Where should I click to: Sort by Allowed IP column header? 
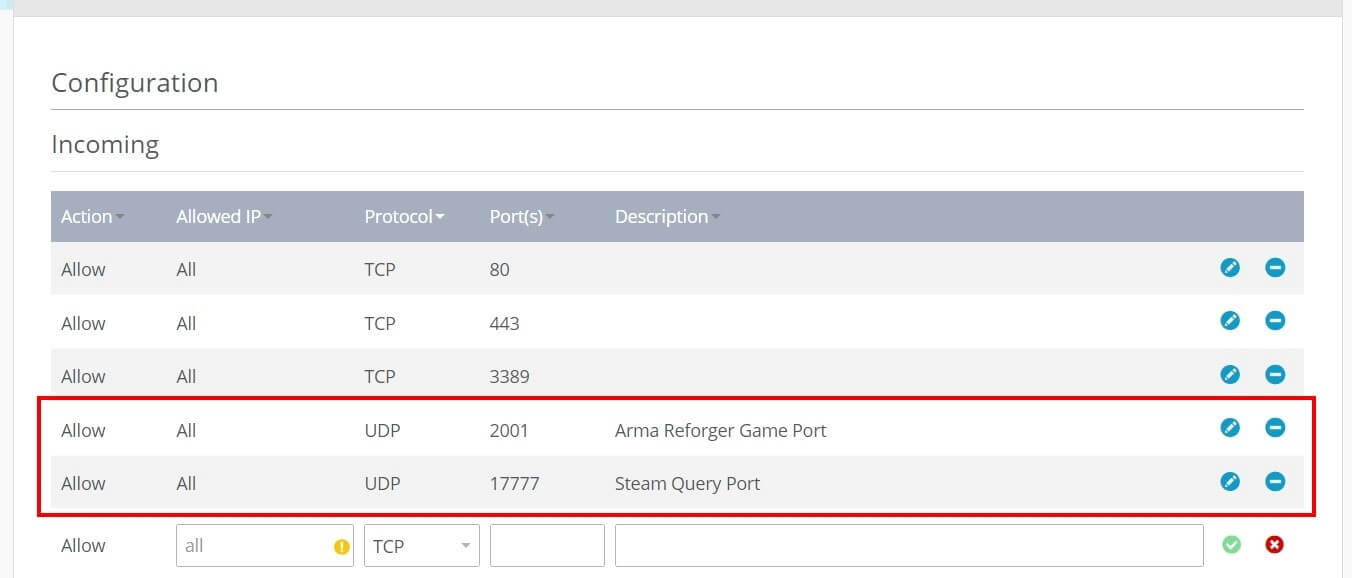(224, 217)
